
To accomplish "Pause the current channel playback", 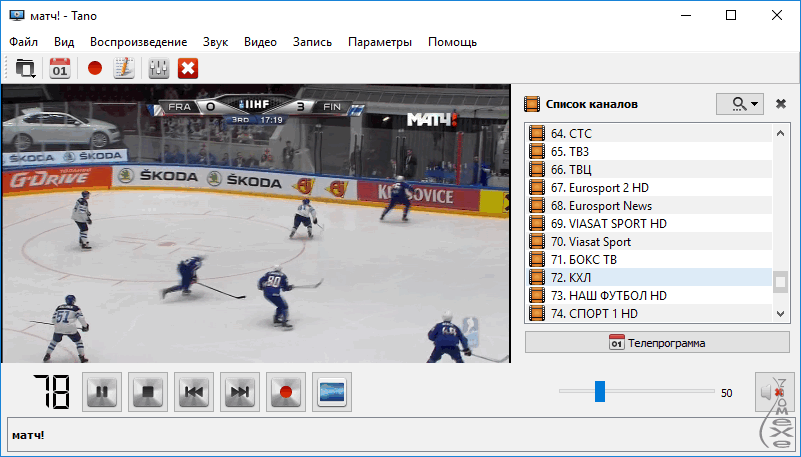I will coord(102,392).
